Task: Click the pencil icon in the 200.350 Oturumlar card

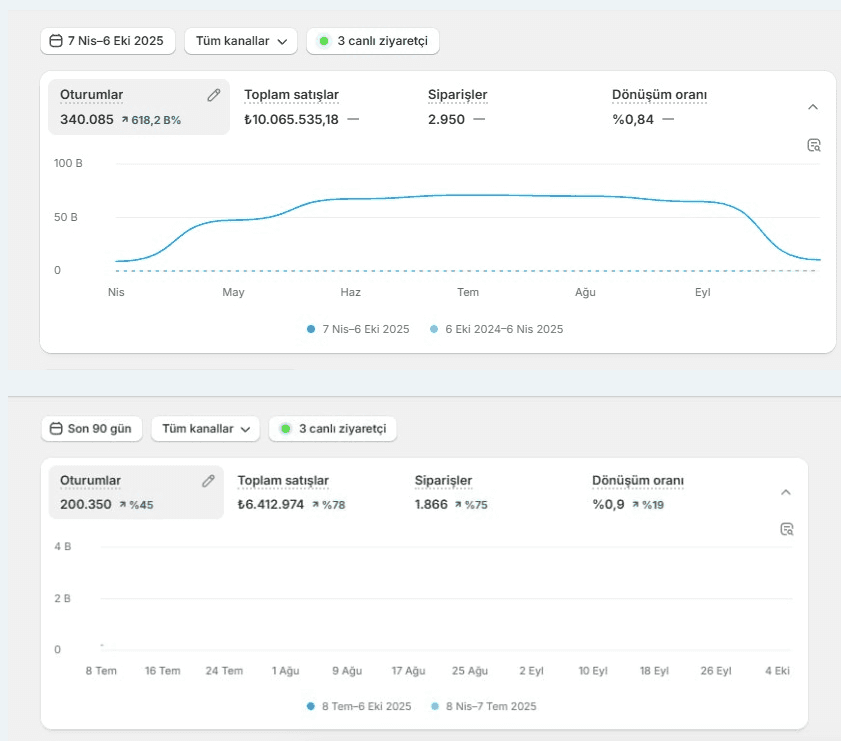Action: coord(208,480)
